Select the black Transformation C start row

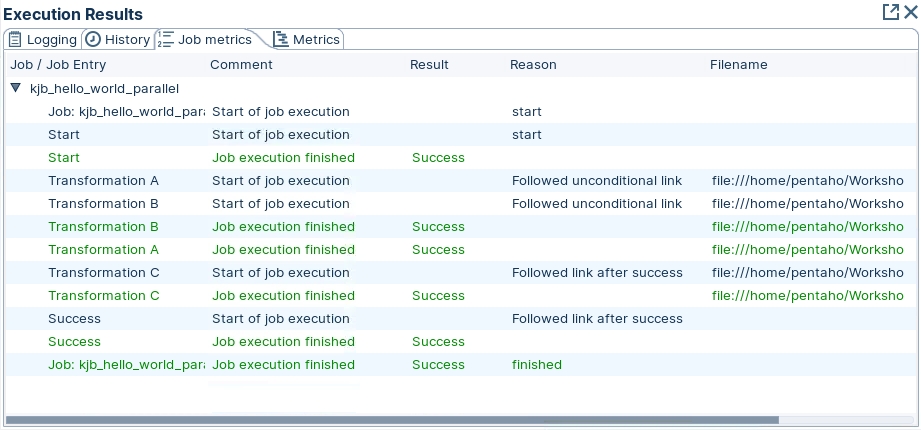point(104,273)
